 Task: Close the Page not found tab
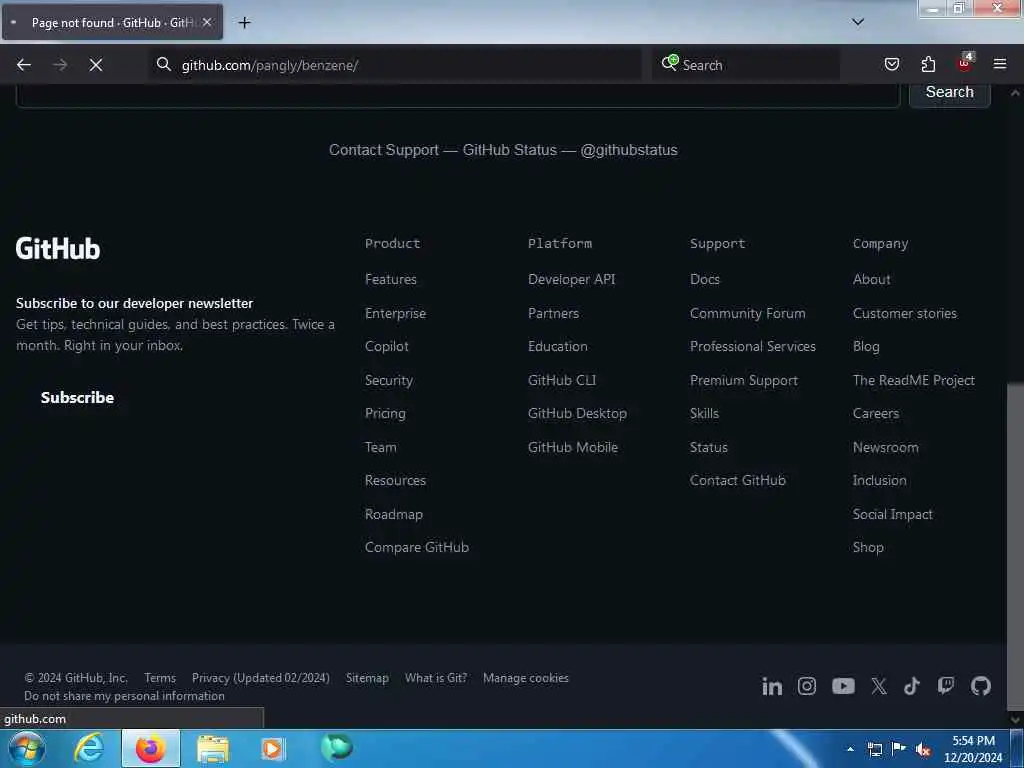[x=207, y=22]
